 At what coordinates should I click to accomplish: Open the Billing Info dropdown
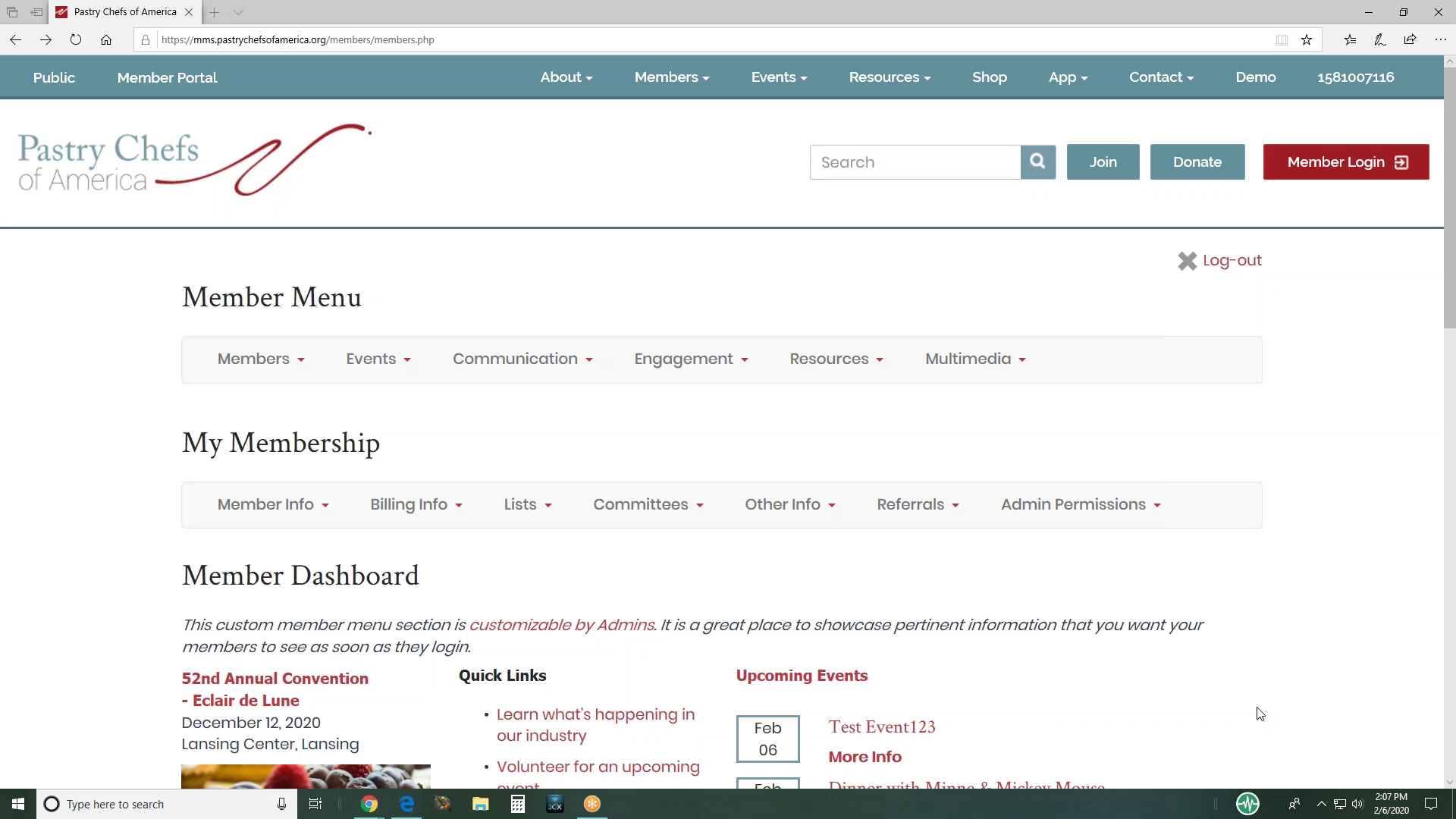(416, 504)
